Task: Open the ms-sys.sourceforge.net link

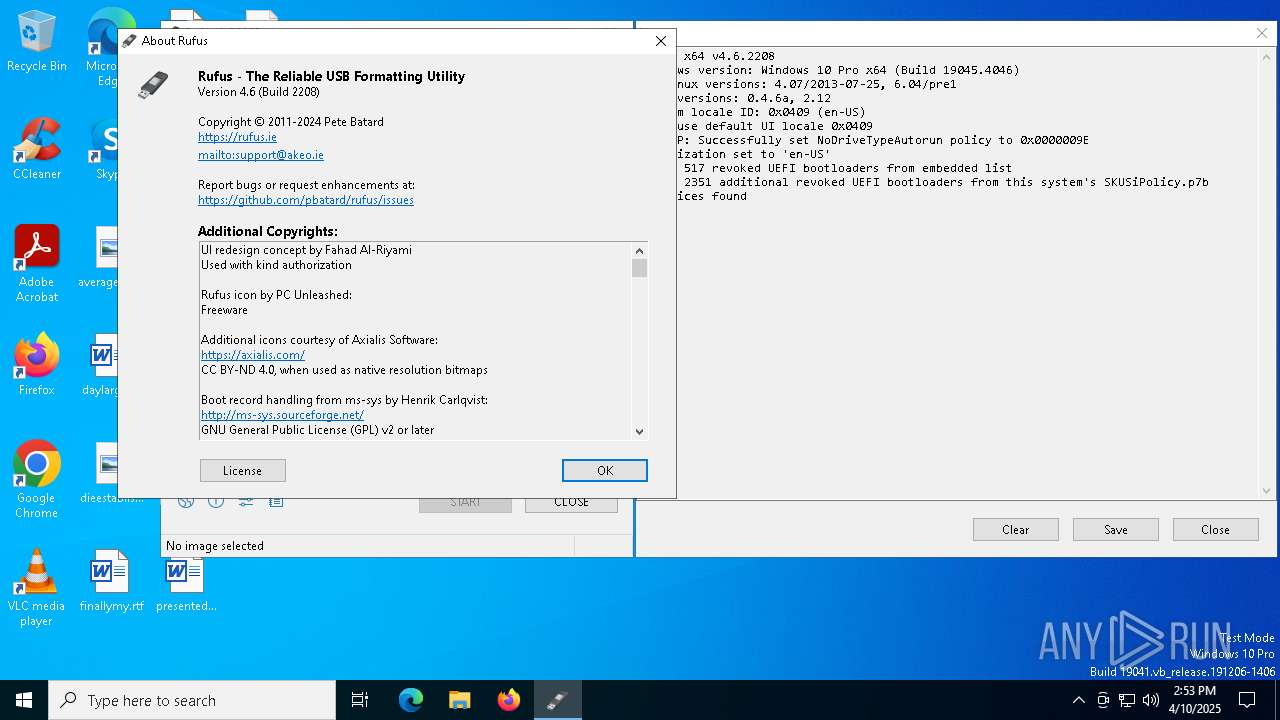Action: click(282, 415)
